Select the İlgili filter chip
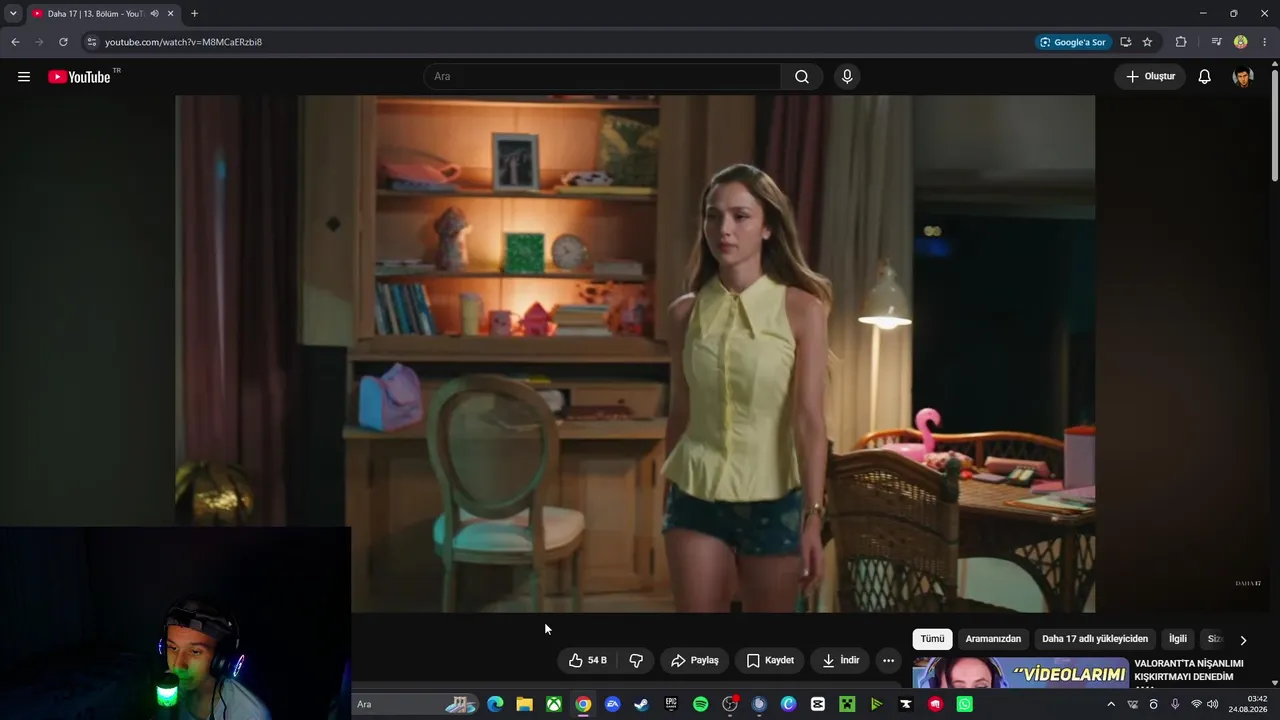 pos(1178,639)
